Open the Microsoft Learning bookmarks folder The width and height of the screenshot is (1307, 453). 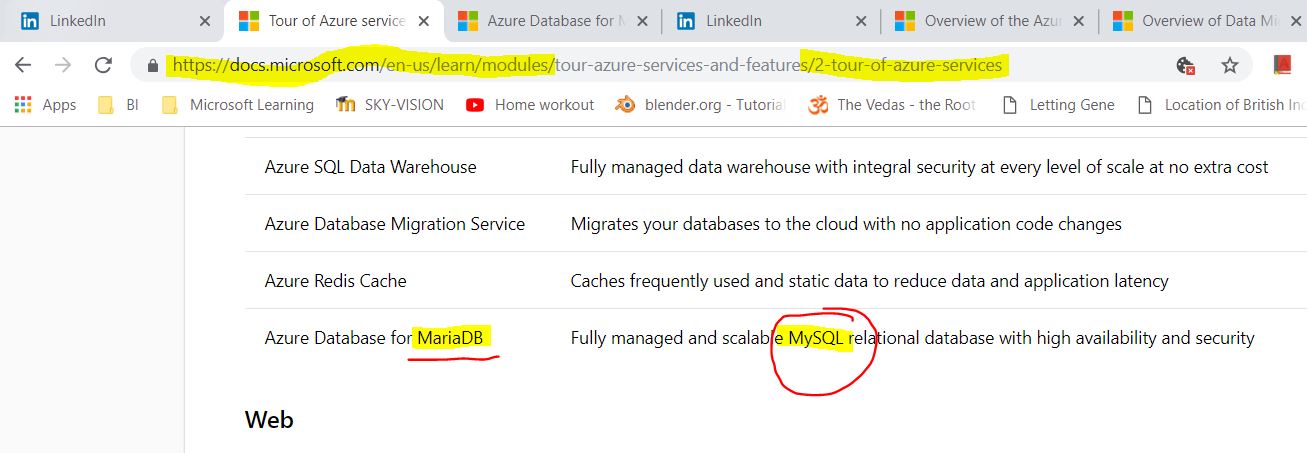click(238, 105)
